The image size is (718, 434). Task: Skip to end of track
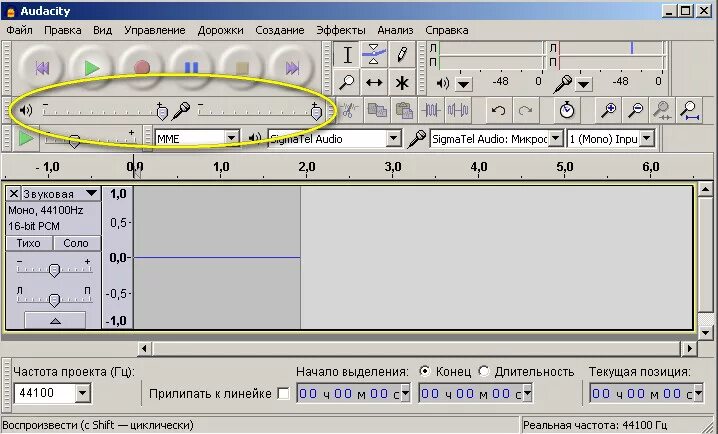(x=292, y=68)
